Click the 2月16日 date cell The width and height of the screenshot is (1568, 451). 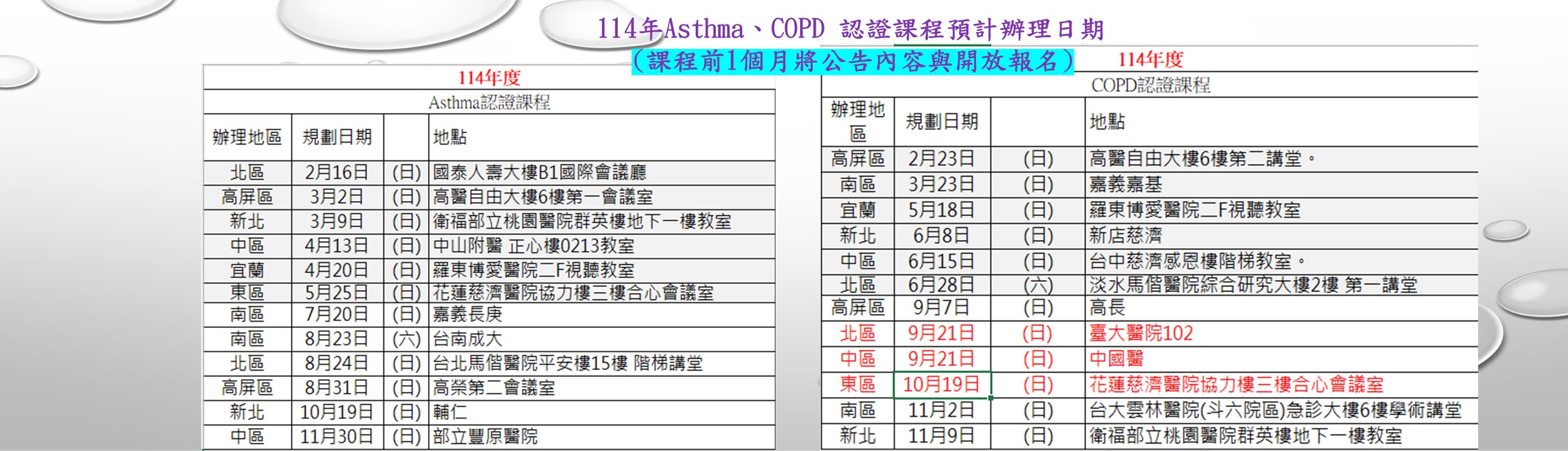[x=337, y=172]
